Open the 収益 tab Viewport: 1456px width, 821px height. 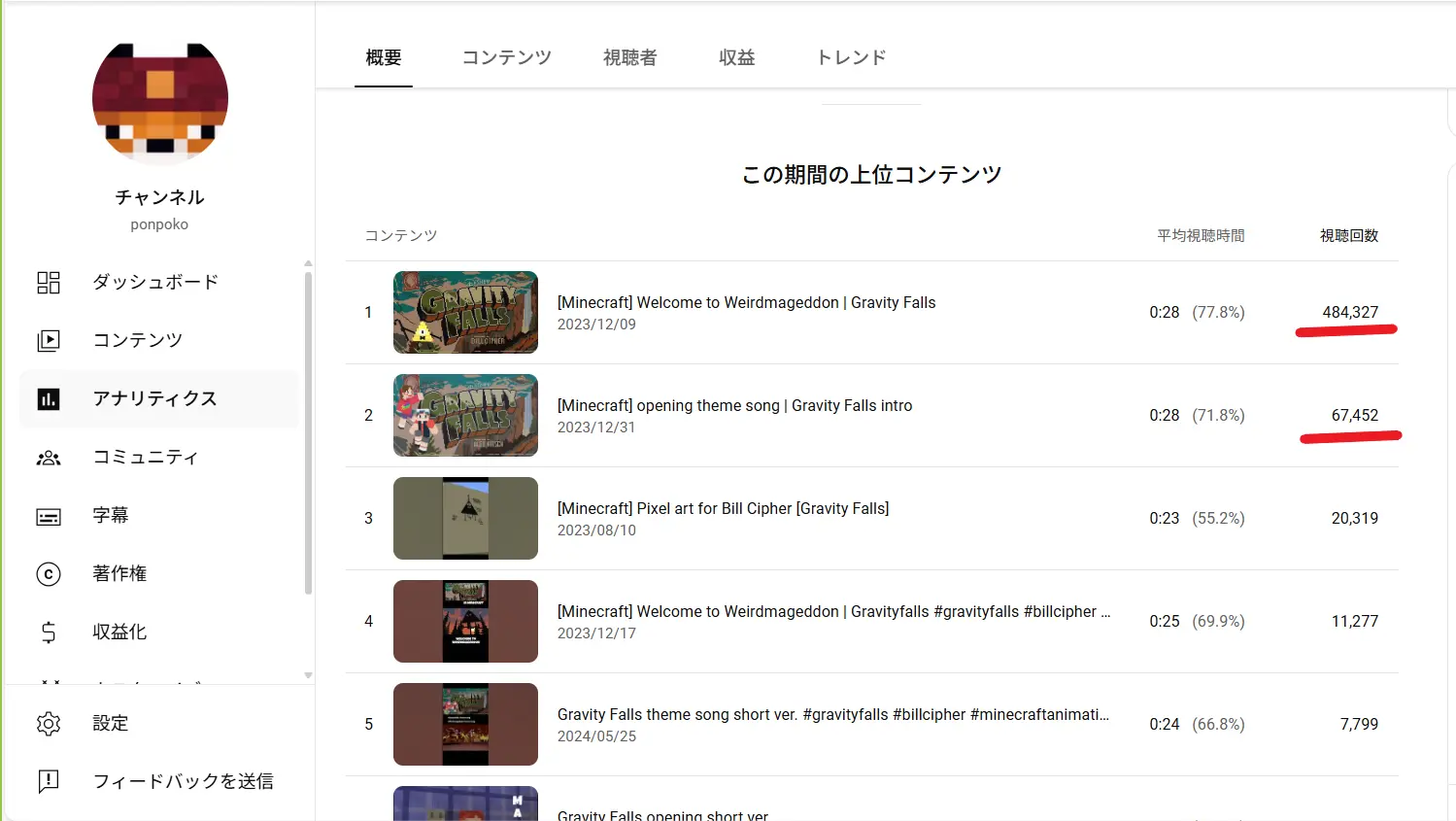coord(736,58)
